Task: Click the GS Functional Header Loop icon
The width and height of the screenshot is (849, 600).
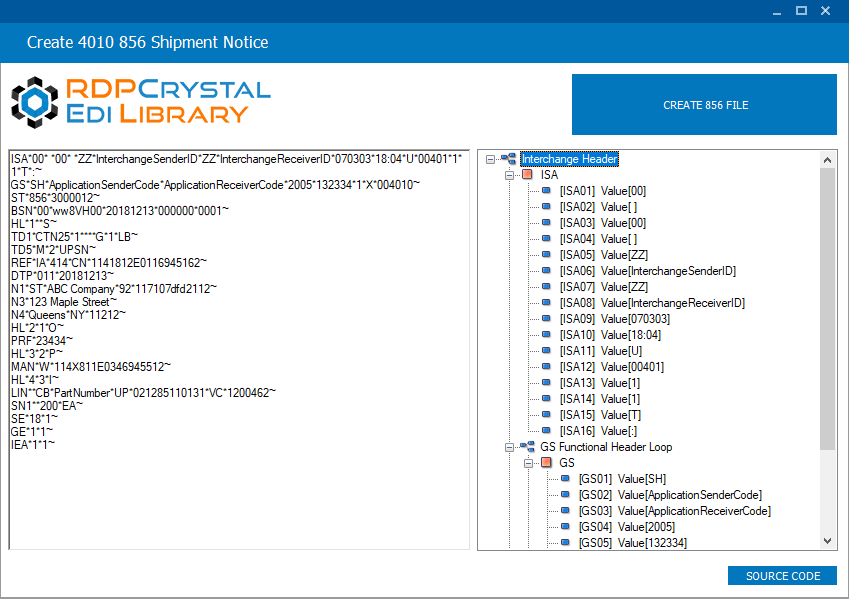Action: pos(527,447)
